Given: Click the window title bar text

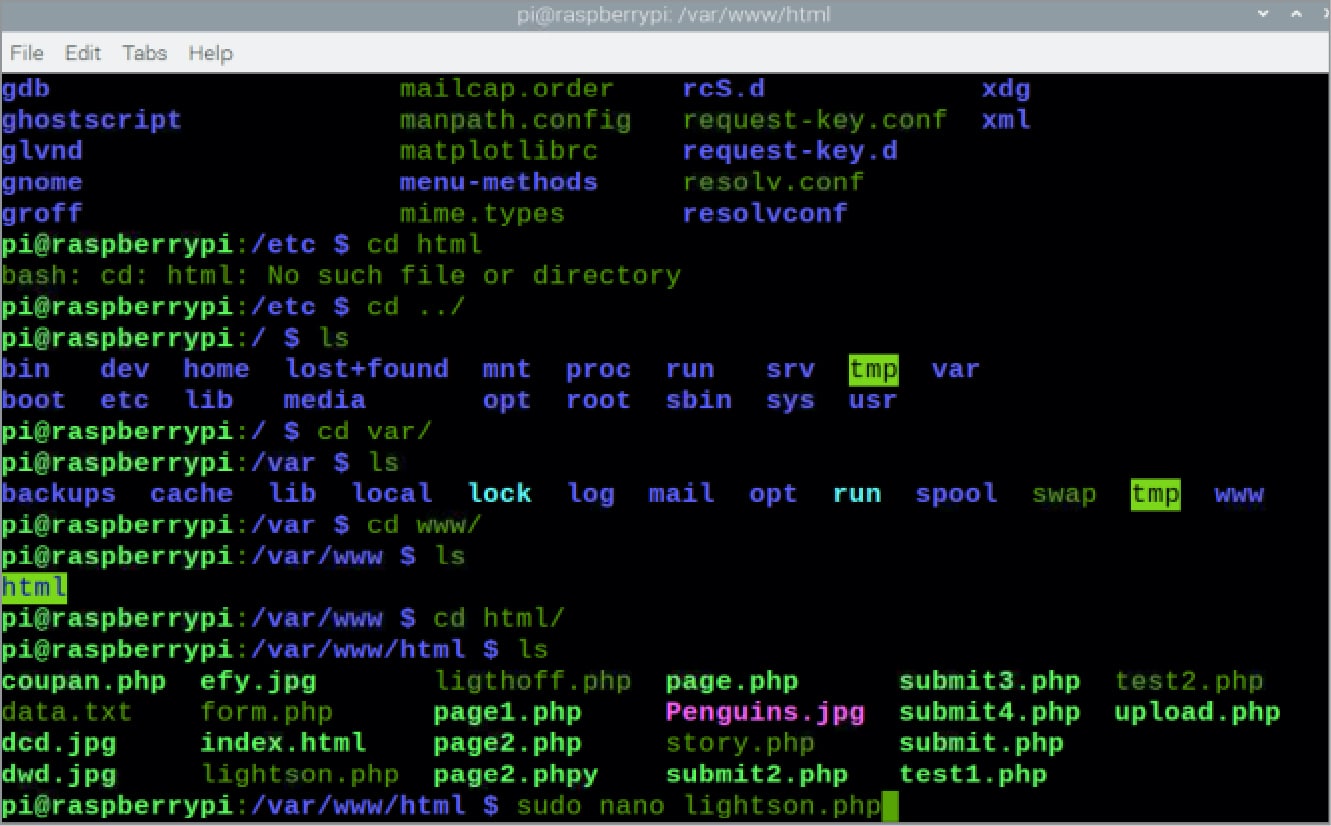Looking at the screenshot, I should (x=665, y=15).
